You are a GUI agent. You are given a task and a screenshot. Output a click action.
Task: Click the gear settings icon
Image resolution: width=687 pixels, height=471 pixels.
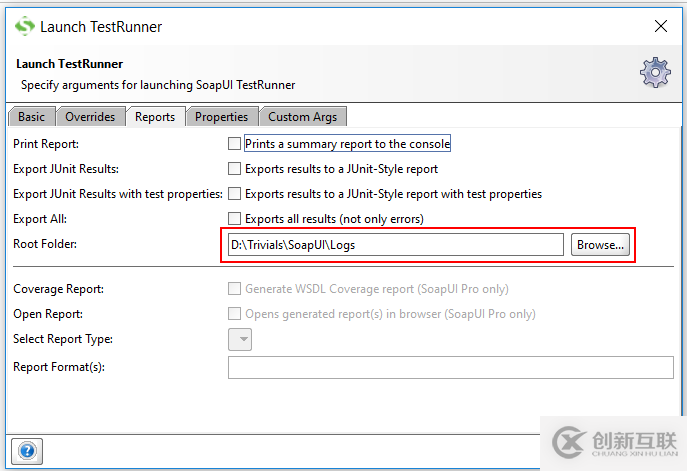coord(655,73)
